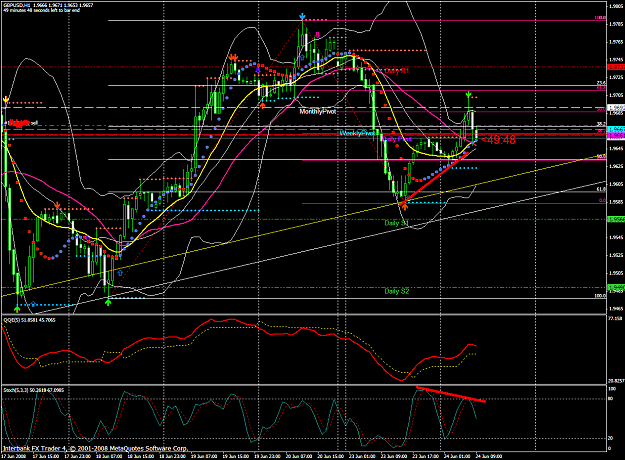Viewport: 625px width, 460px height.
Task: Click the 'minutes left to bar end' text
Action: (41, 10)
